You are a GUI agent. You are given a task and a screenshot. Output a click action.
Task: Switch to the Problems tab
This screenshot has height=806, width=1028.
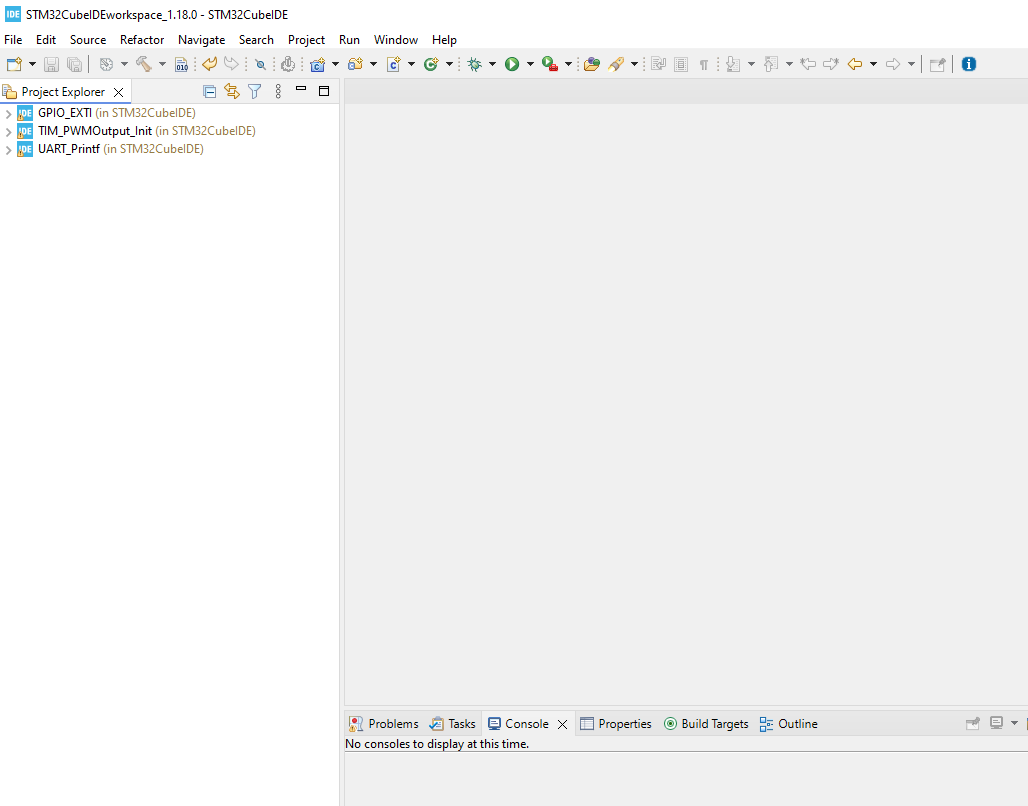(384, 723)
